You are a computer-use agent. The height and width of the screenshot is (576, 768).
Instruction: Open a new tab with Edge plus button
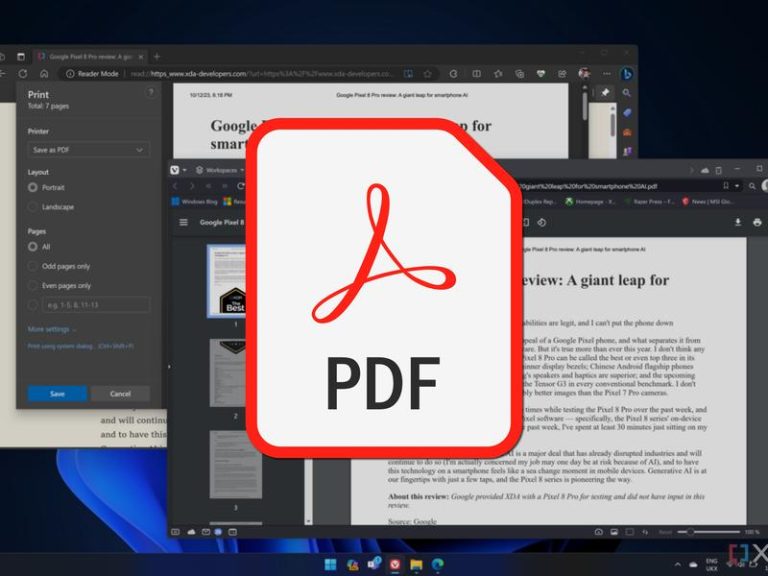click(157, 57)
